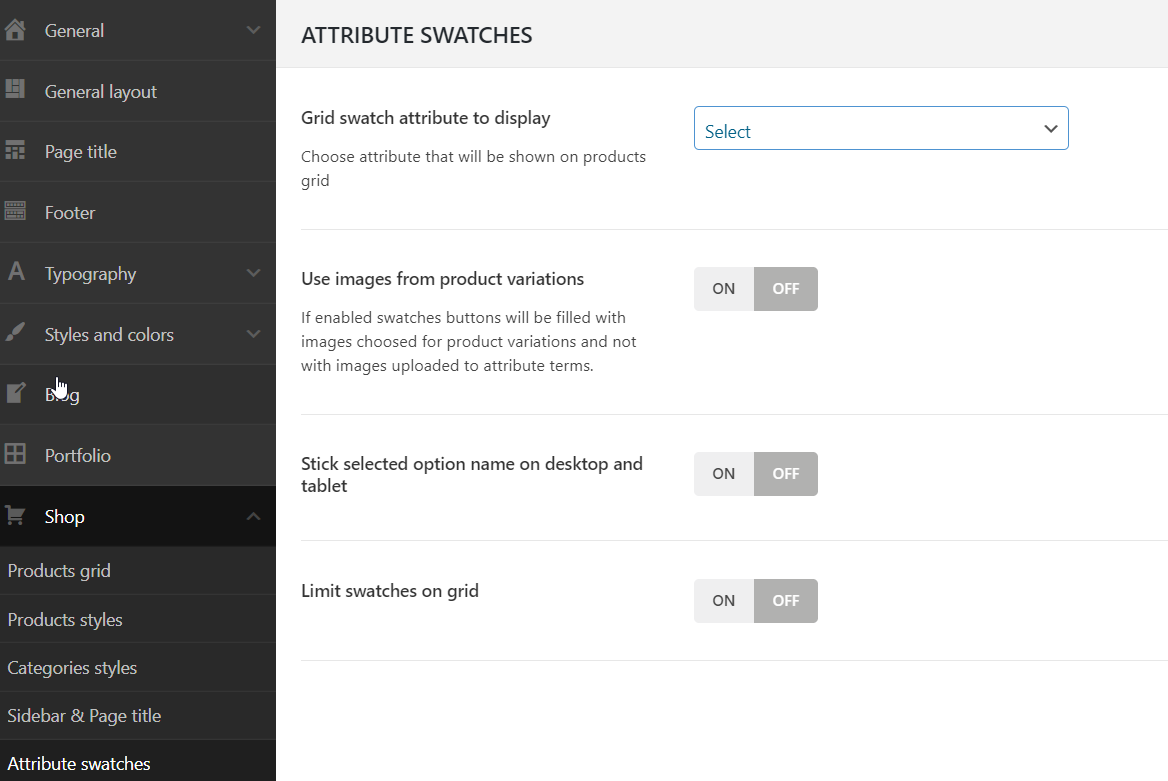1168x781 pixels.
Task: Click the Shop cart icon
Action: (15, 516)
